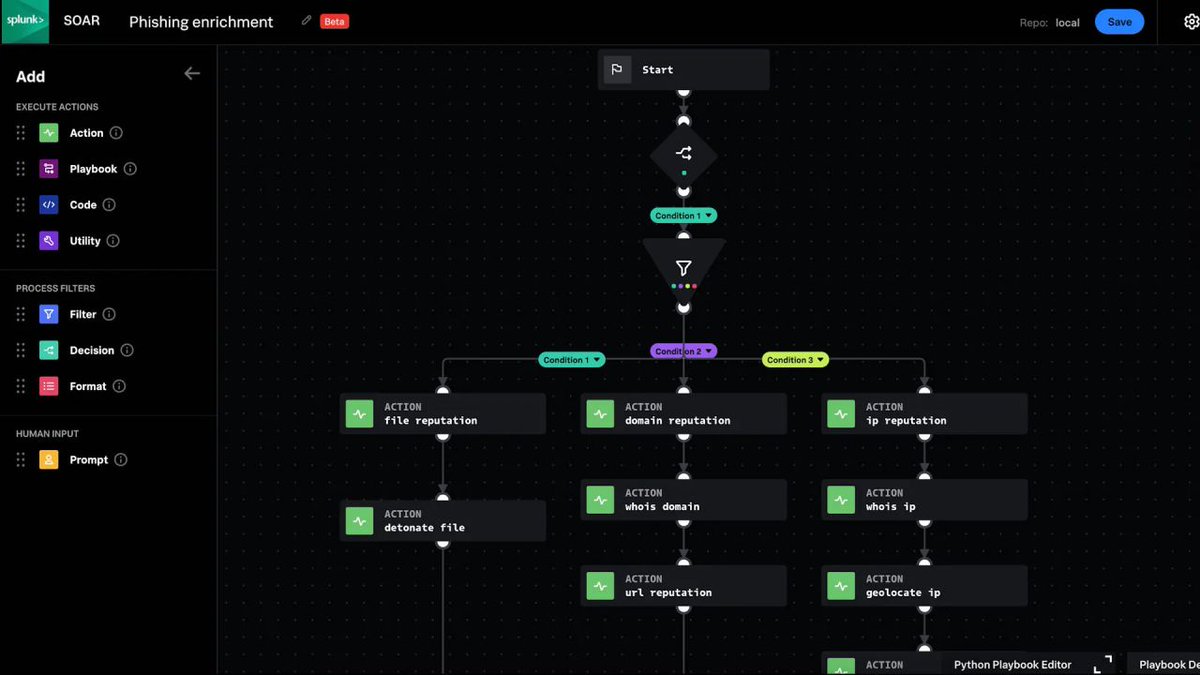The image size is (1200, 675).
Task: Open purple Condition 2 dropdown
Action: click(x=684, y=351)
